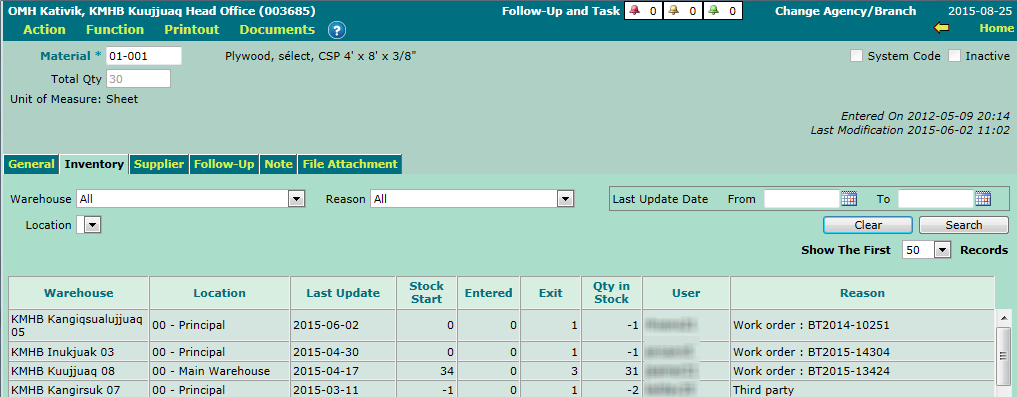Click the Total Qty field

click(138, 79)
